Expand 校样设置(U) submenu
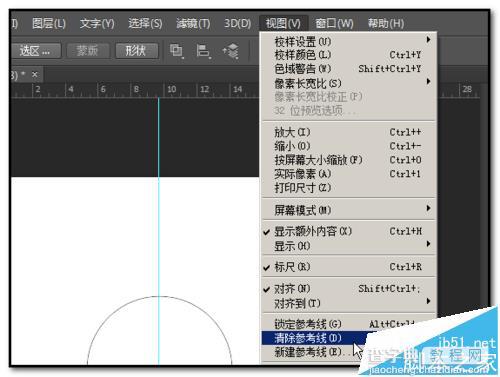Image resolution: width=500 pixels, height=377 pixels. [349, 42]
